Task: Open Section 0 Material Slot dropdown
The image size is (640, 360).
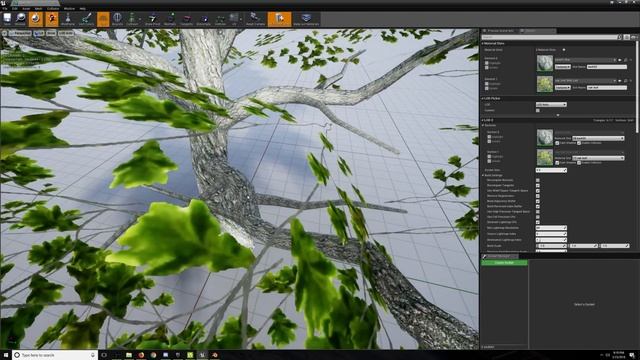Action: coord(598,138)
